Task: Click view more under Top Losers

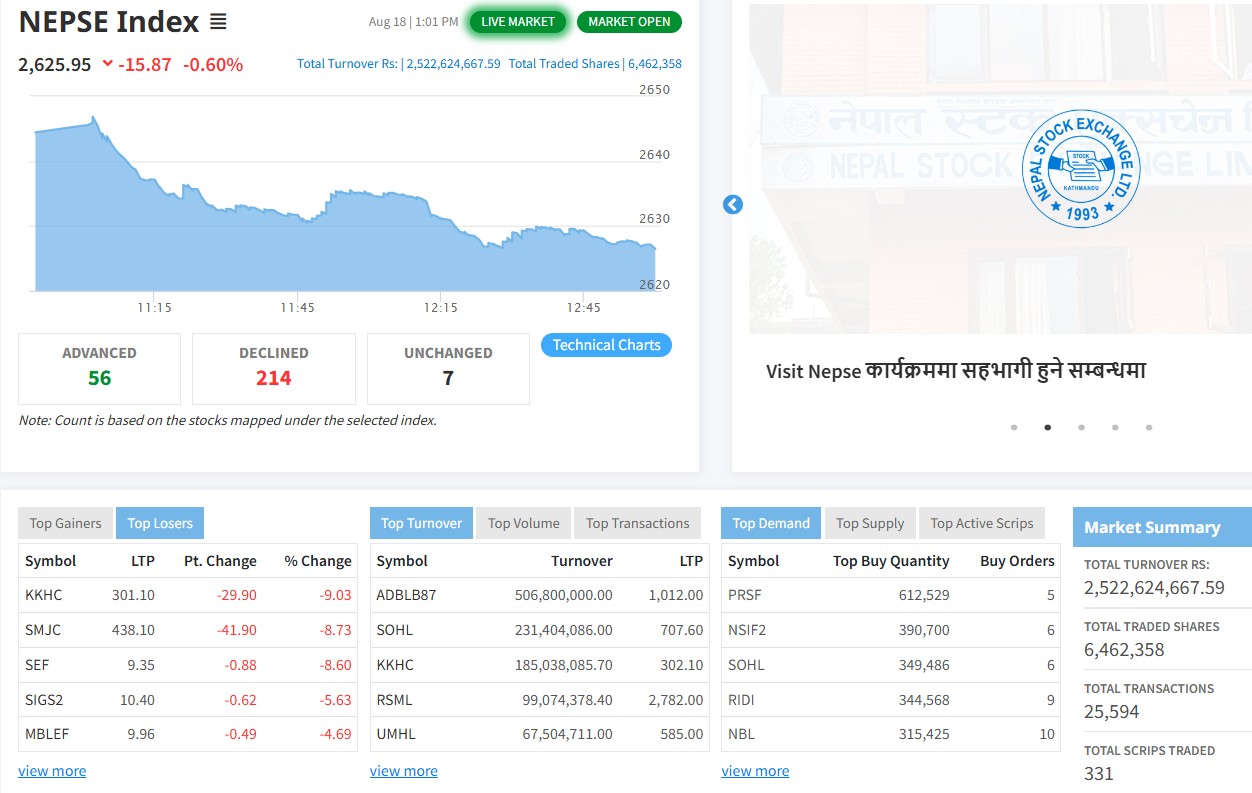Action: 52,771
